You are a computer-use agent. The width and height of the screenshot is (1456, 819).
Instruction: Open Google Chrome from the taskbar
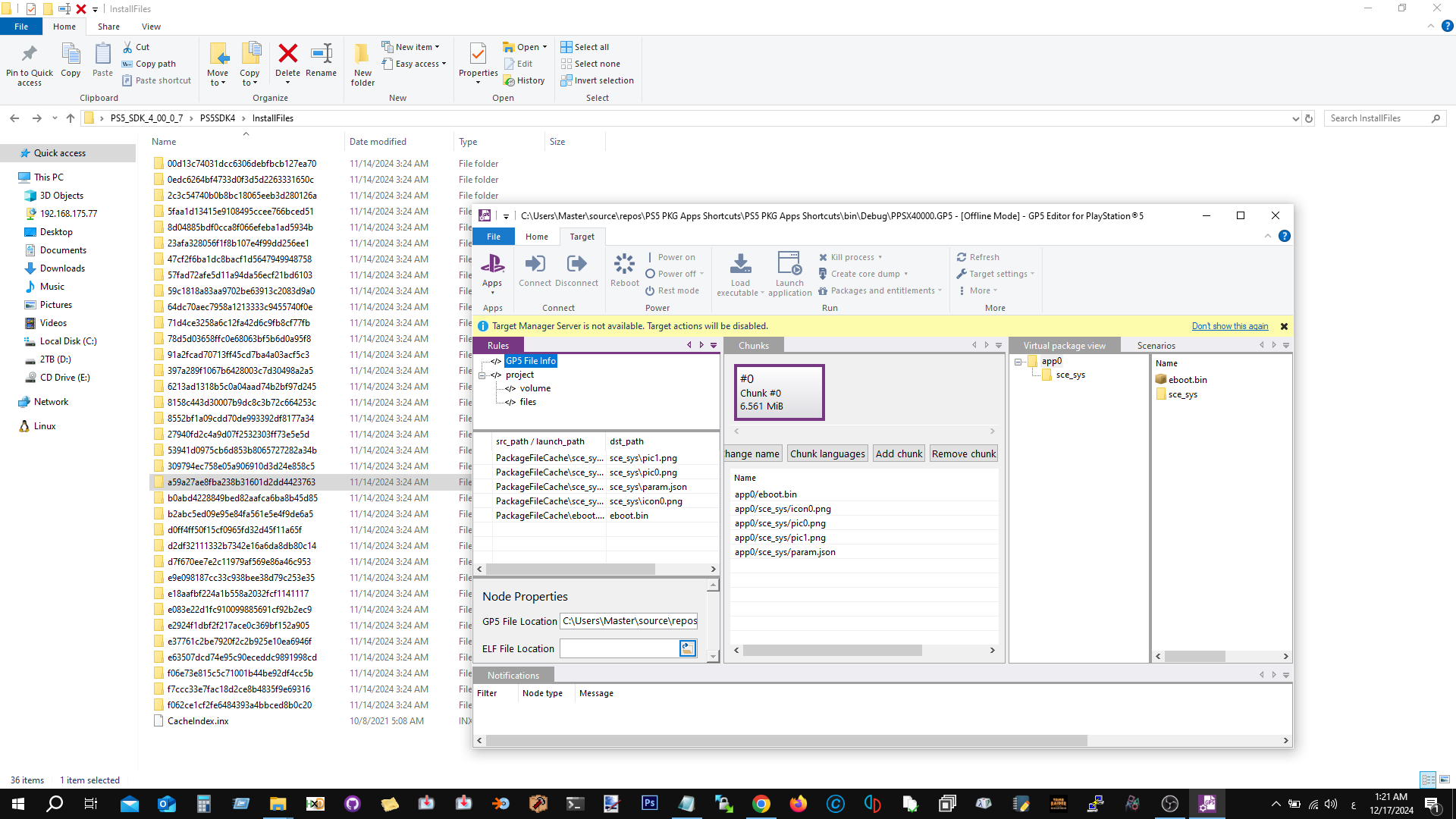(761, 804)
